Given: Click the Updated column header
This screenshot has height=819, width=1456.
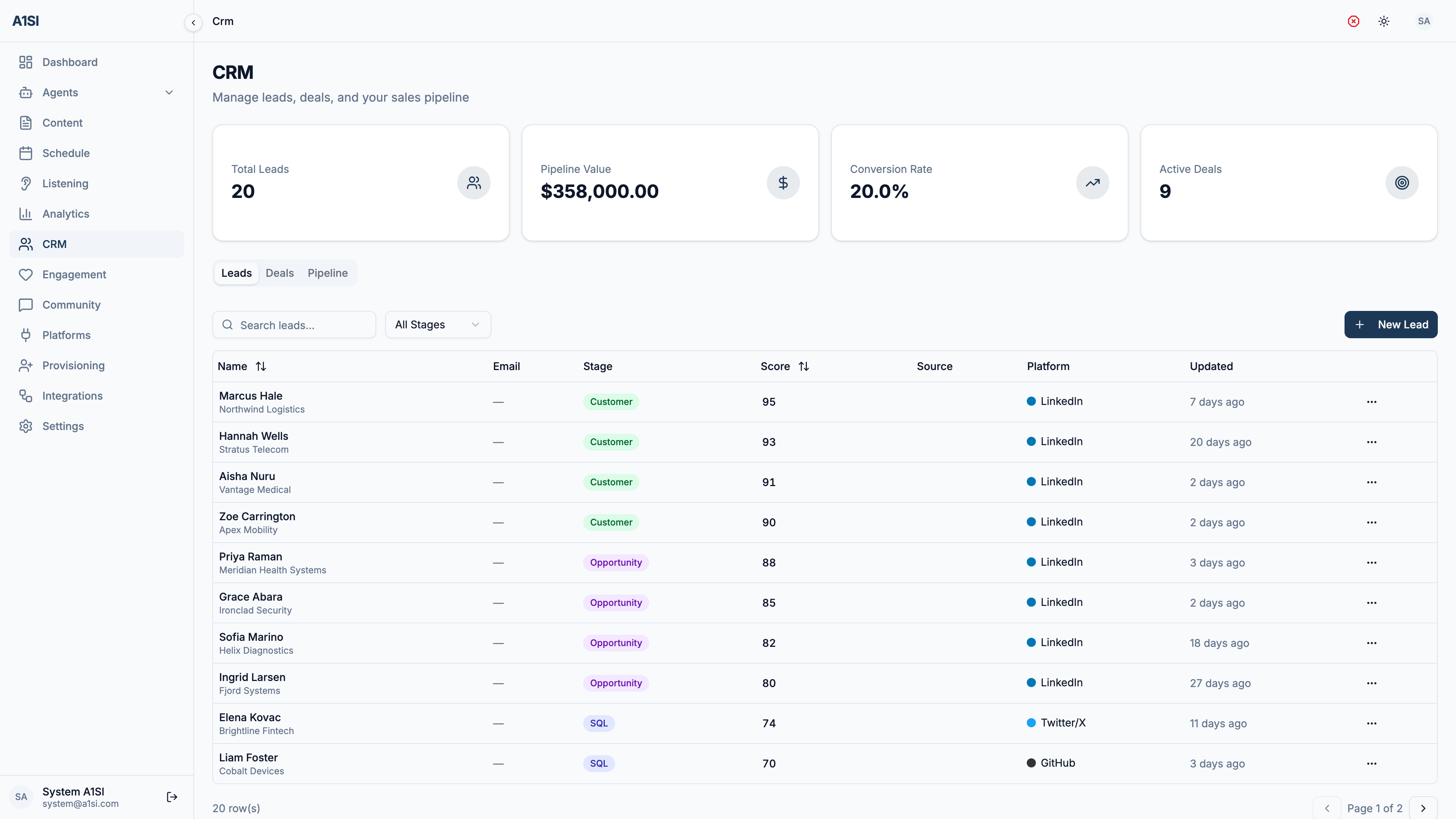Looking at the screenshot, I should tap(1211, 366).
